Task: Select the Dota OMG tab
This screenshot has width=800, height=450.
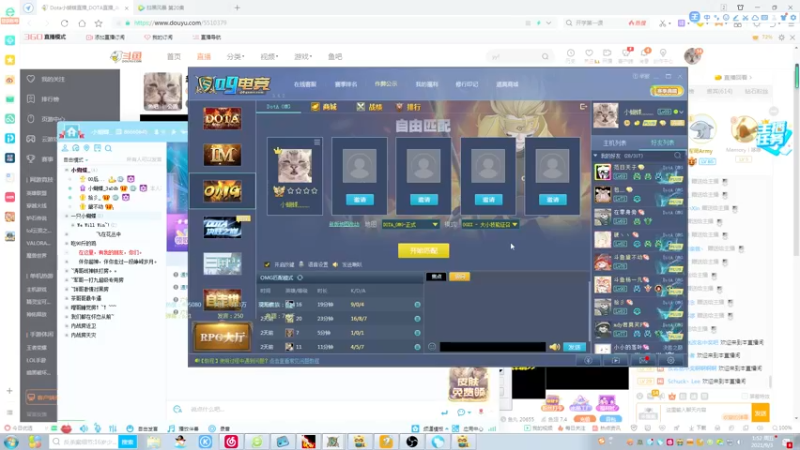Action: [279, 107]
